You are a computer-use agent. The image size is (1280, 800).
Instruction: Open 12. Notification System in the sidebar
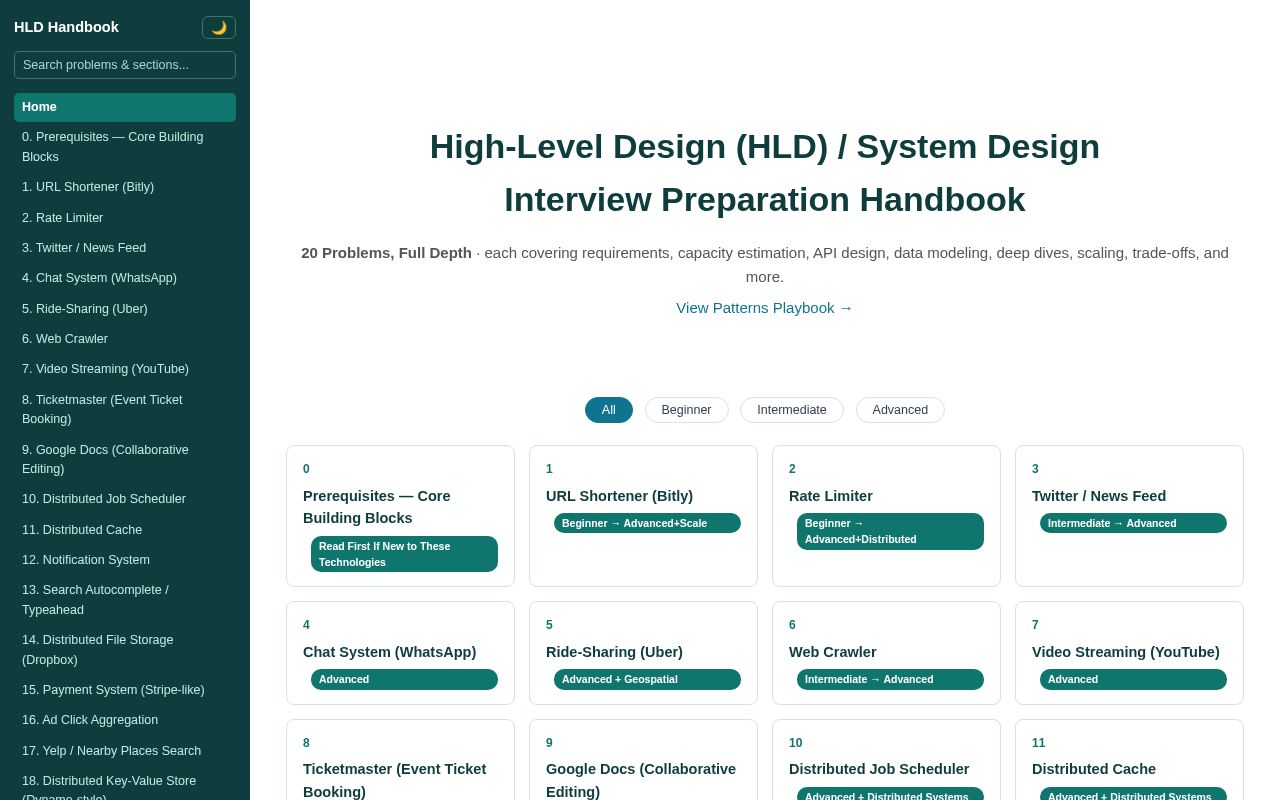click(x=125, y=560)
